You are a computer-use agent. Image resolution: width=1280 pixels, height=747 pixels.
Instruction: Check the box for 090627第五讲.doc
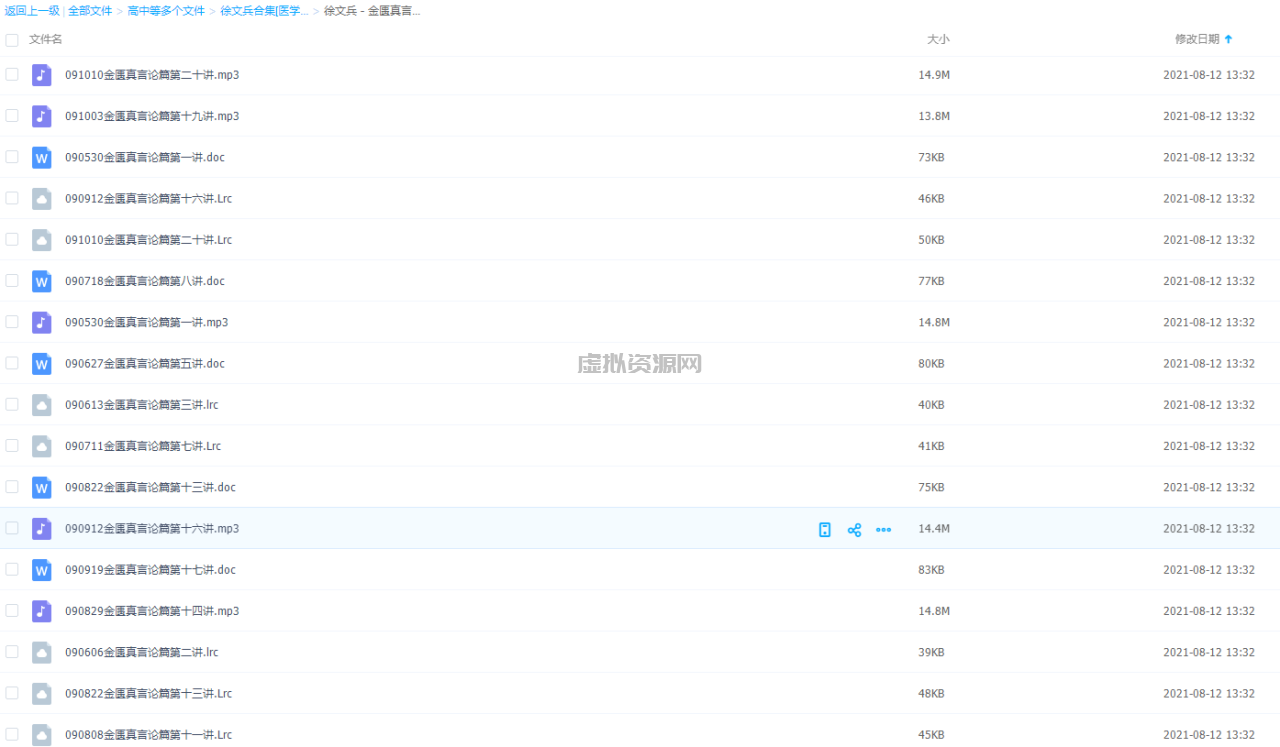point(12,363)
